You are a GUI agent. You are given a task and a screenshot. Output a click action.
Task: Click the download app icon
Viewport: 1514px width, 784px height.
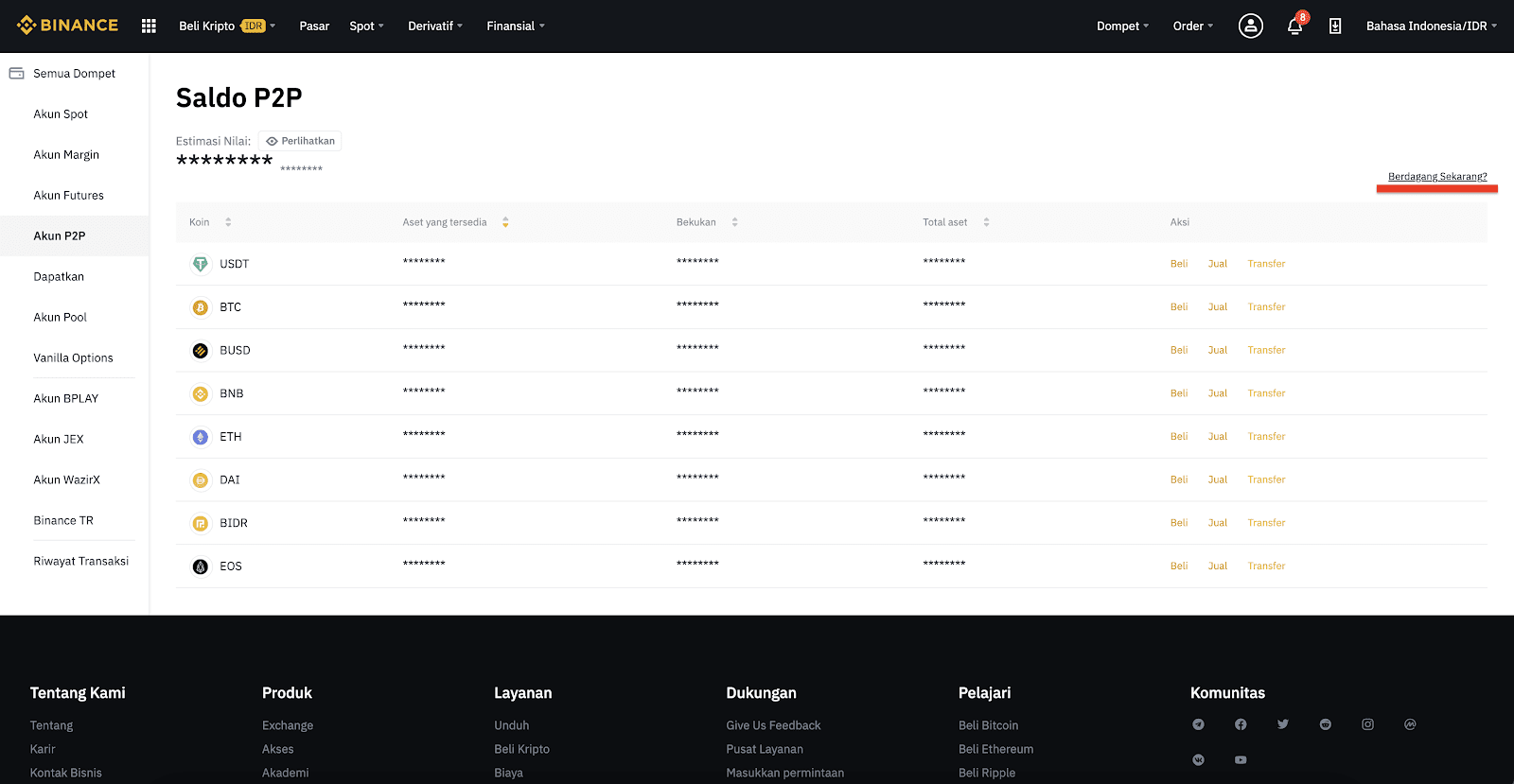click(1335, 26)
